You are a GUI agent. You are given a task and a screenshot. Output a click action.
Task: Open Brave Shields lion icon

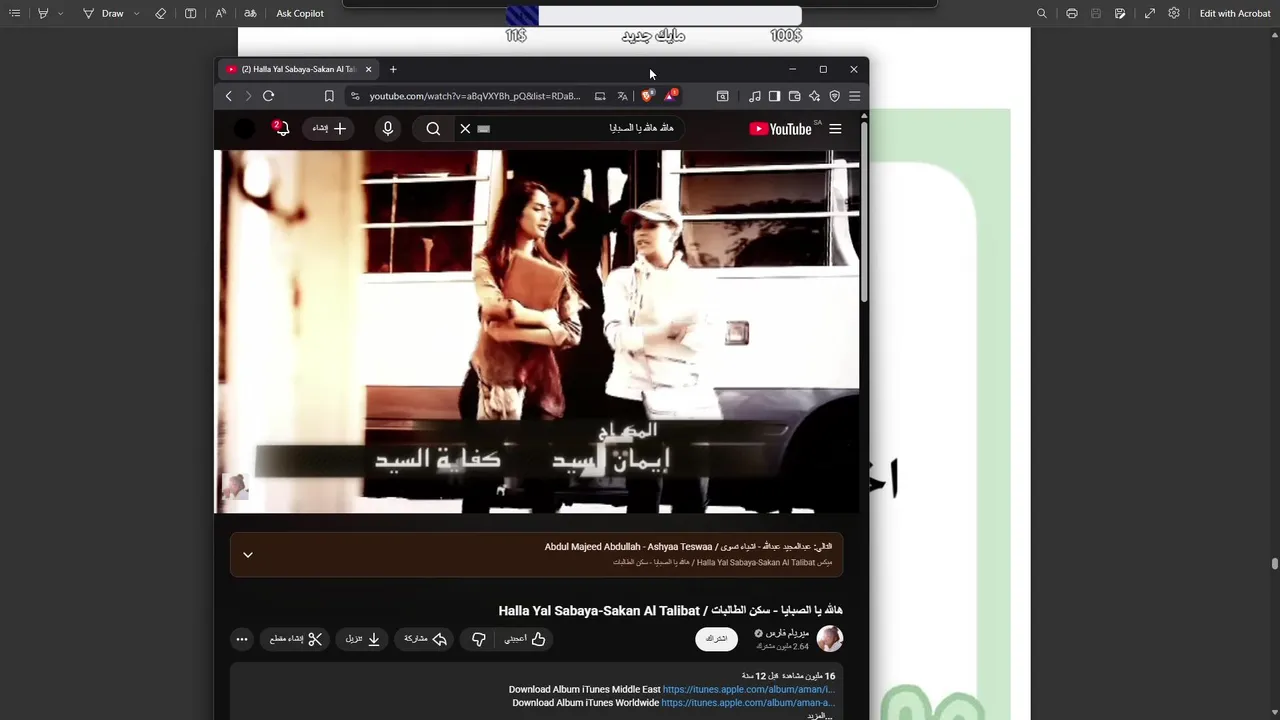click(x=647, y=96)
